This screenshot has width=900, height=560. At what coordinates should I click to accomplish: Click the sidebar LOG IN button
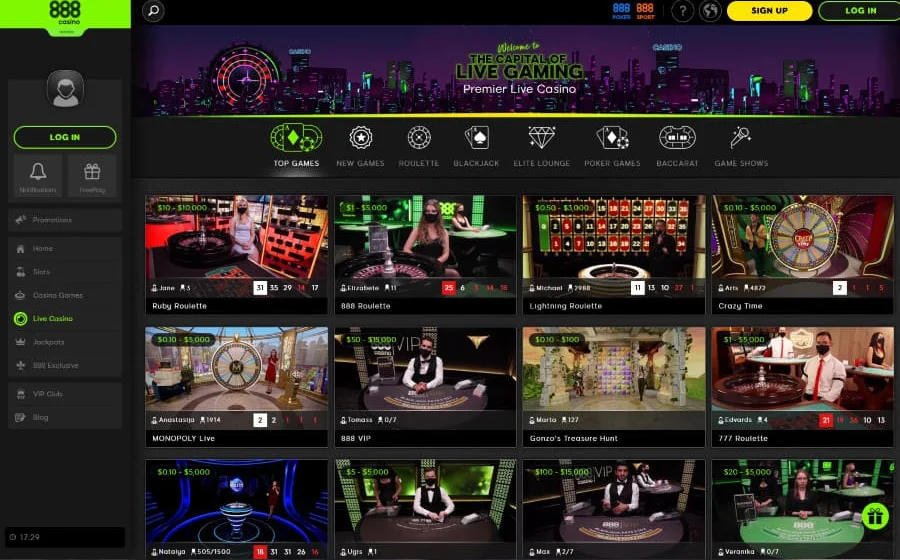click(x=65, y=137)
